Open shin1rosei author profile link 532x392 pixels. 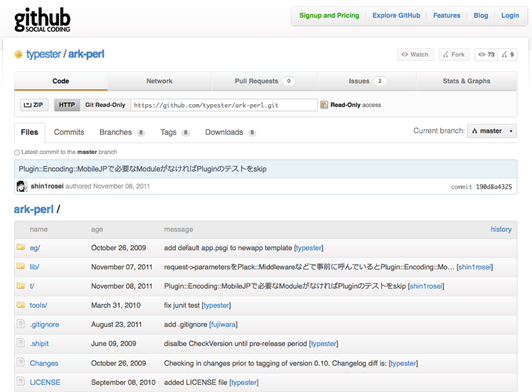pos(47,186)
